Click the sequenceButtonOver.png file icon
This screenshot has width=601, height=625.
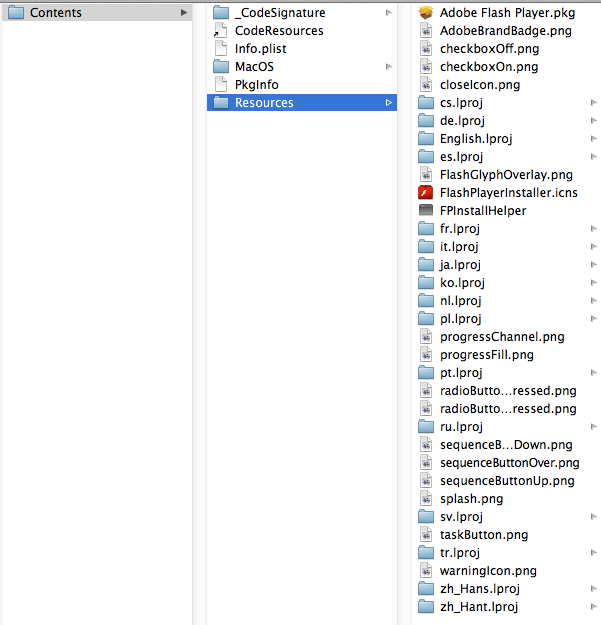point(426,463)
